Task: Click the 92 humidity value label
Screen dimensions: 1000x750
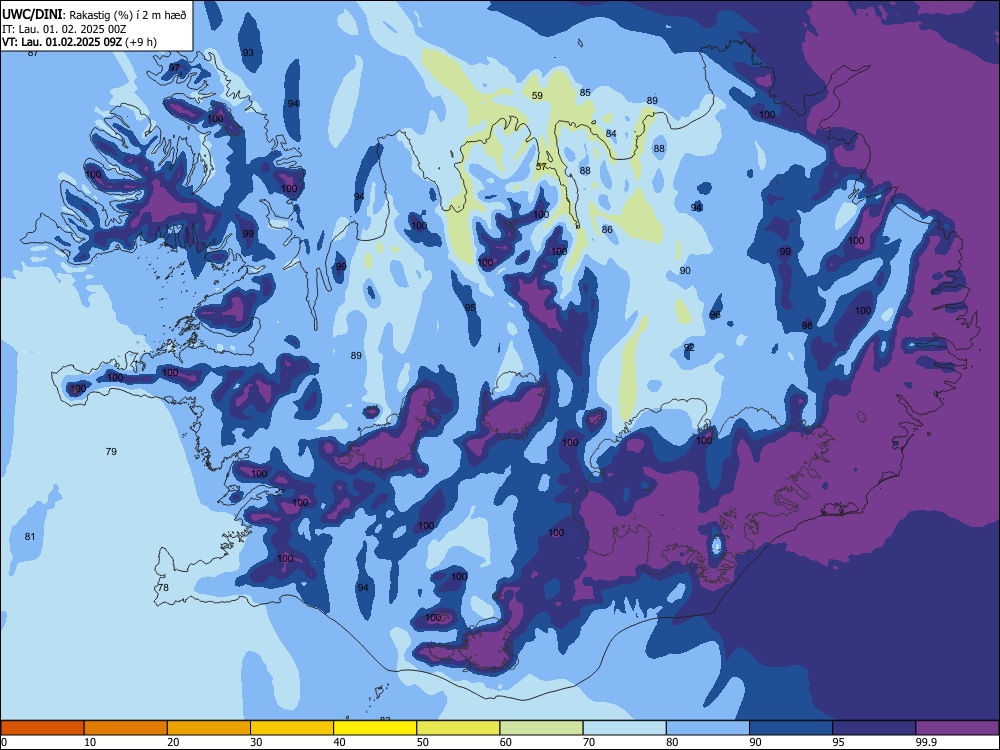Action: click(689, 348)
